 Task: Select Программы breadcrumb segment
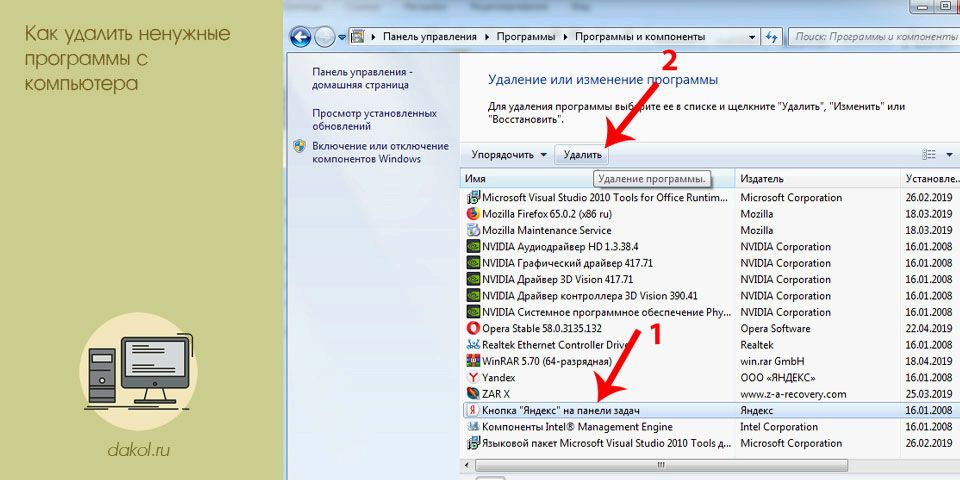(x=526, y=37)
